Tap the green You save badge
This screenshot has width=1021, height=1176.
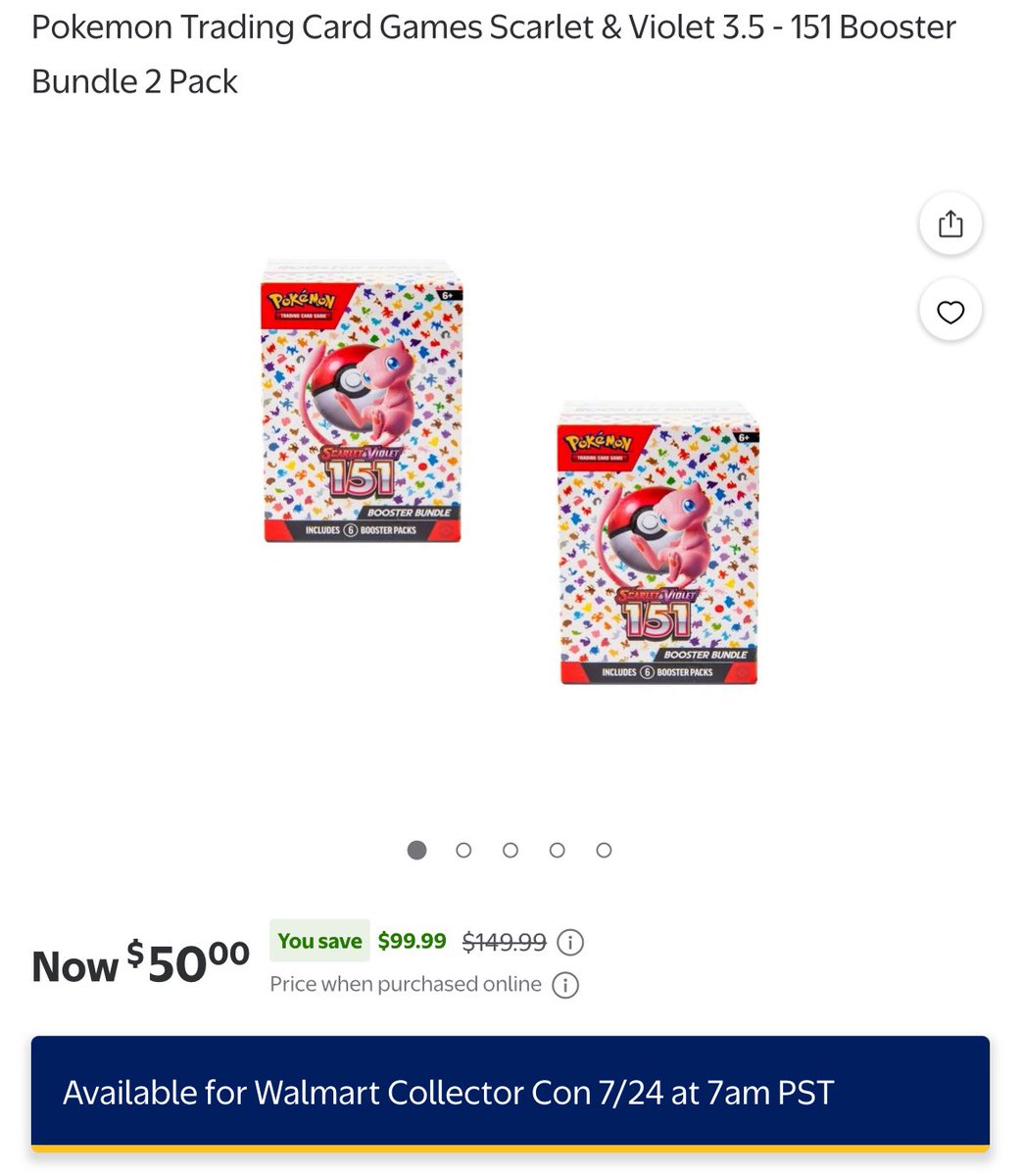[319, 941]
